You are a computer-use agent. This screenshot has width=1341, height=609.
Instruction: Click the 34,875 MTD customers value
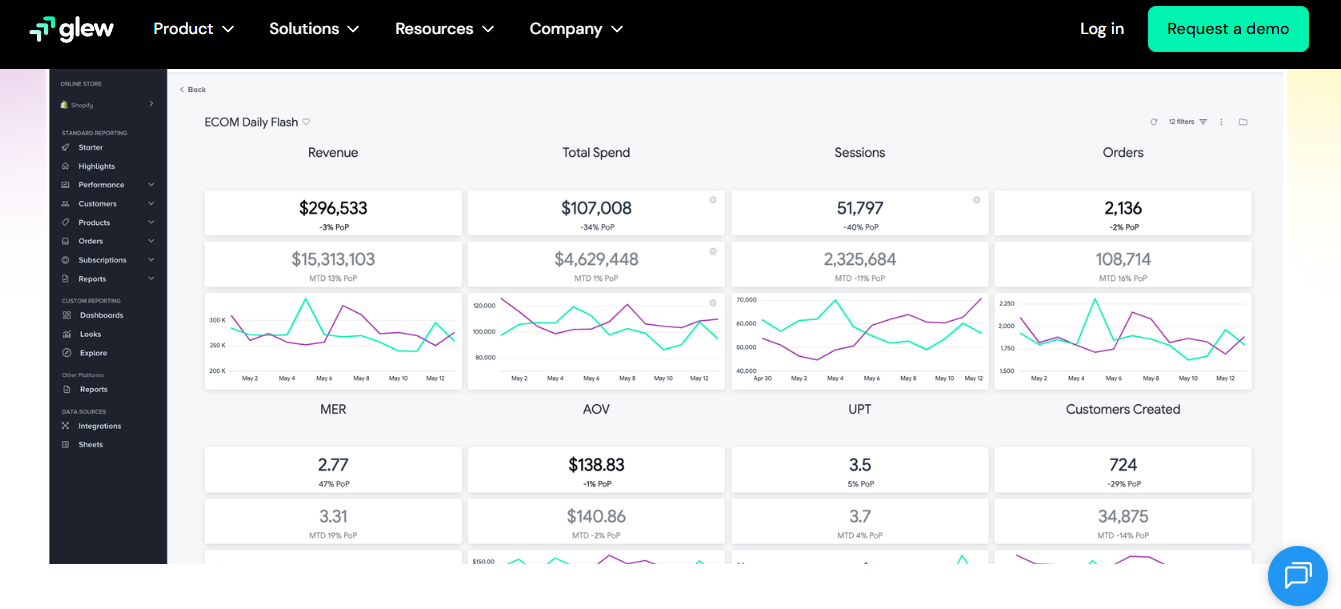(x=1123, y=516)
